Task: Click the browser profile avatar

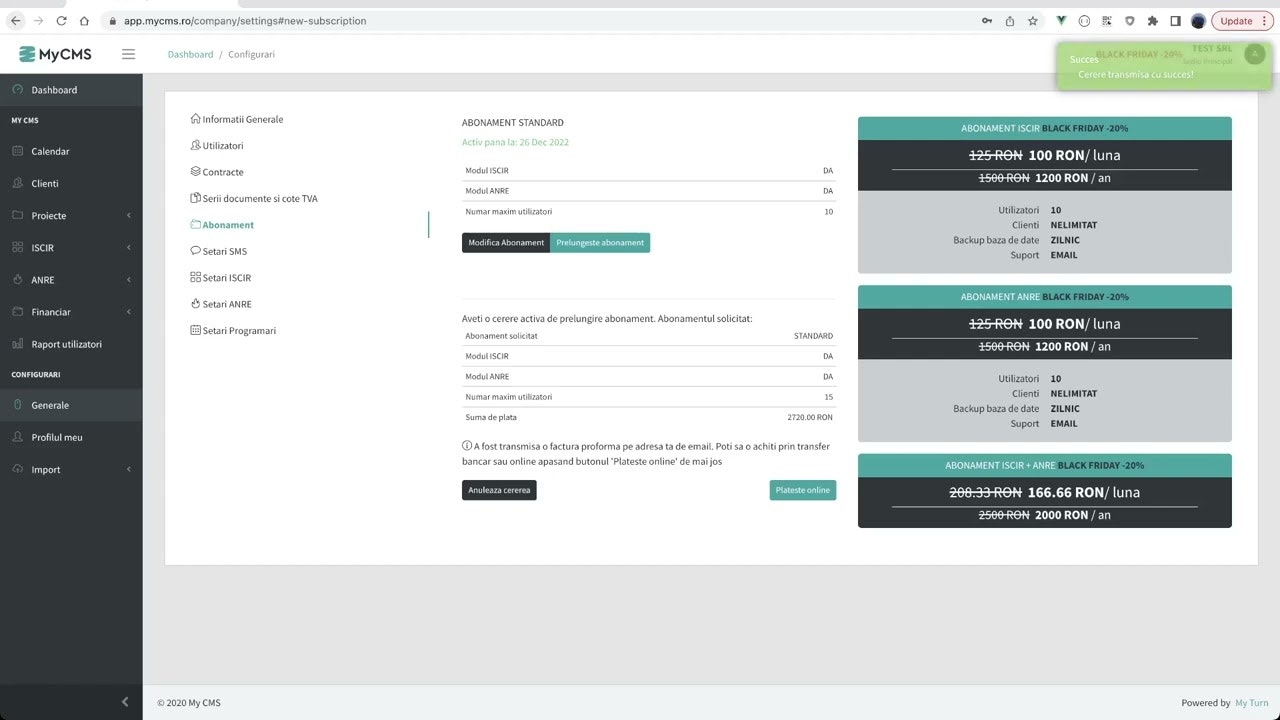Action: point(1198,21)
